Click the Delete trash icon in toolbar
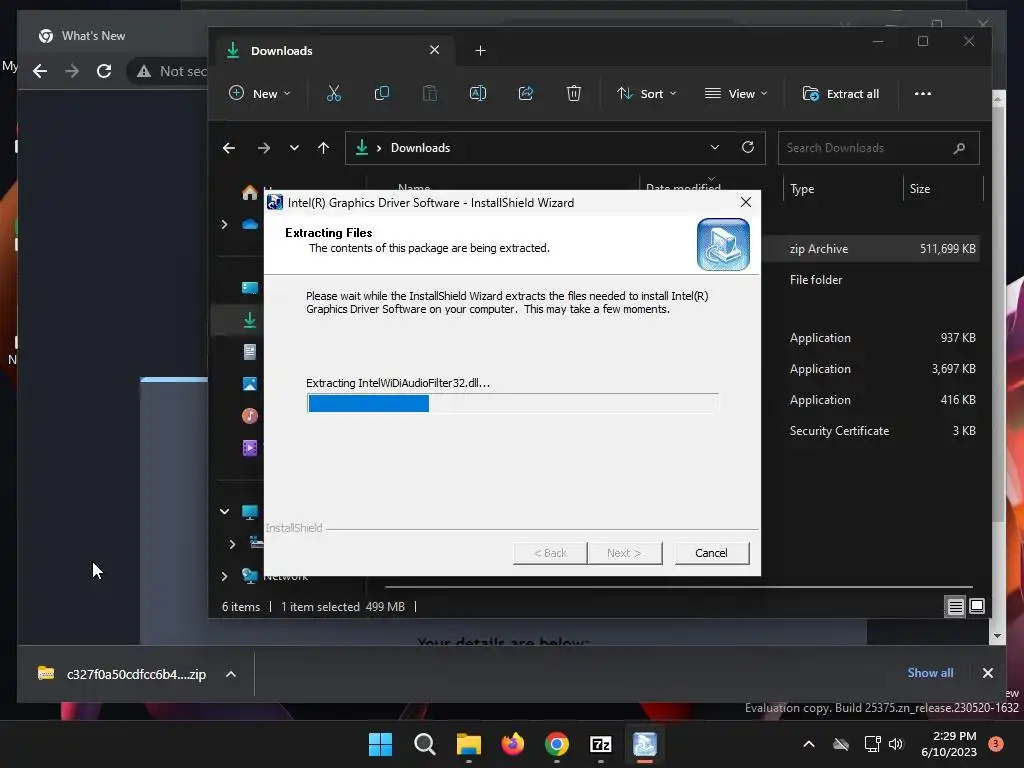The width and height of the screenshot is (1024, 768). 573,93
